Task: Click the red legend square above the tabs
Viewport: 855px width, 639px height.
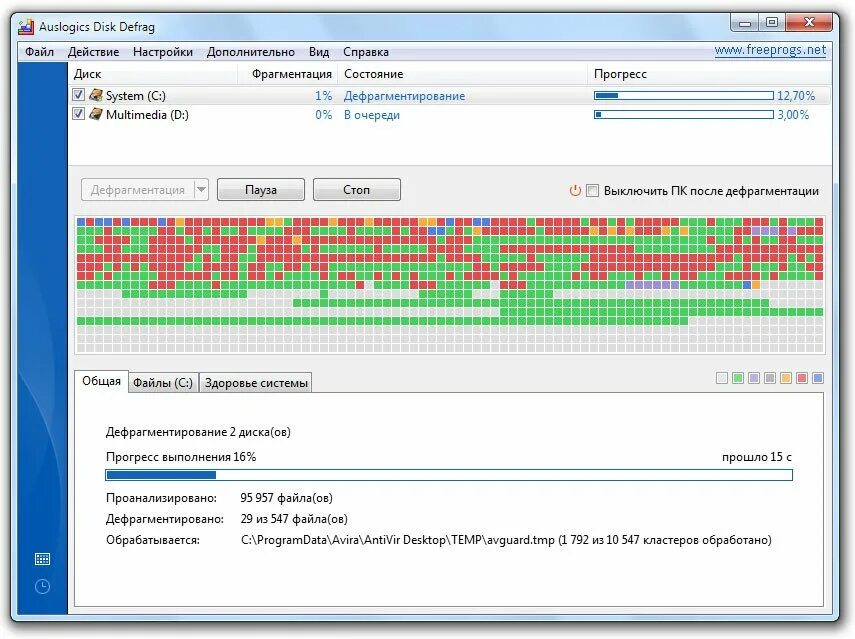Action: [801, 378]
